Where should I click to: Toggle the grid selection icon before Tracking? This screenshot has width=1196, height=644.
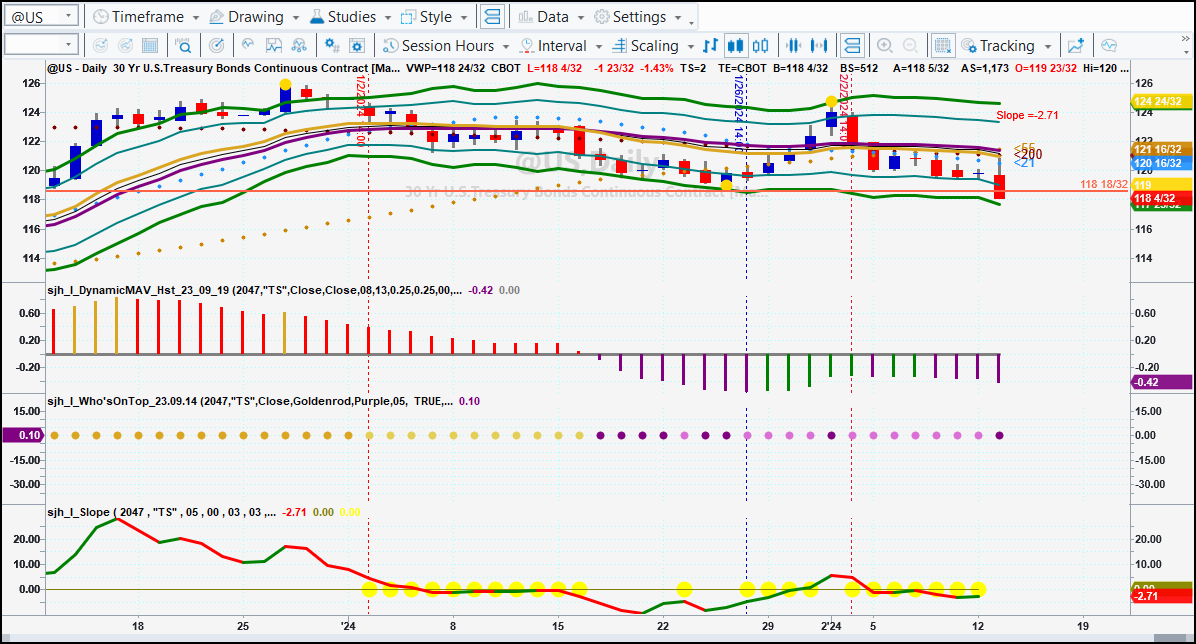(x=943, y=46)
